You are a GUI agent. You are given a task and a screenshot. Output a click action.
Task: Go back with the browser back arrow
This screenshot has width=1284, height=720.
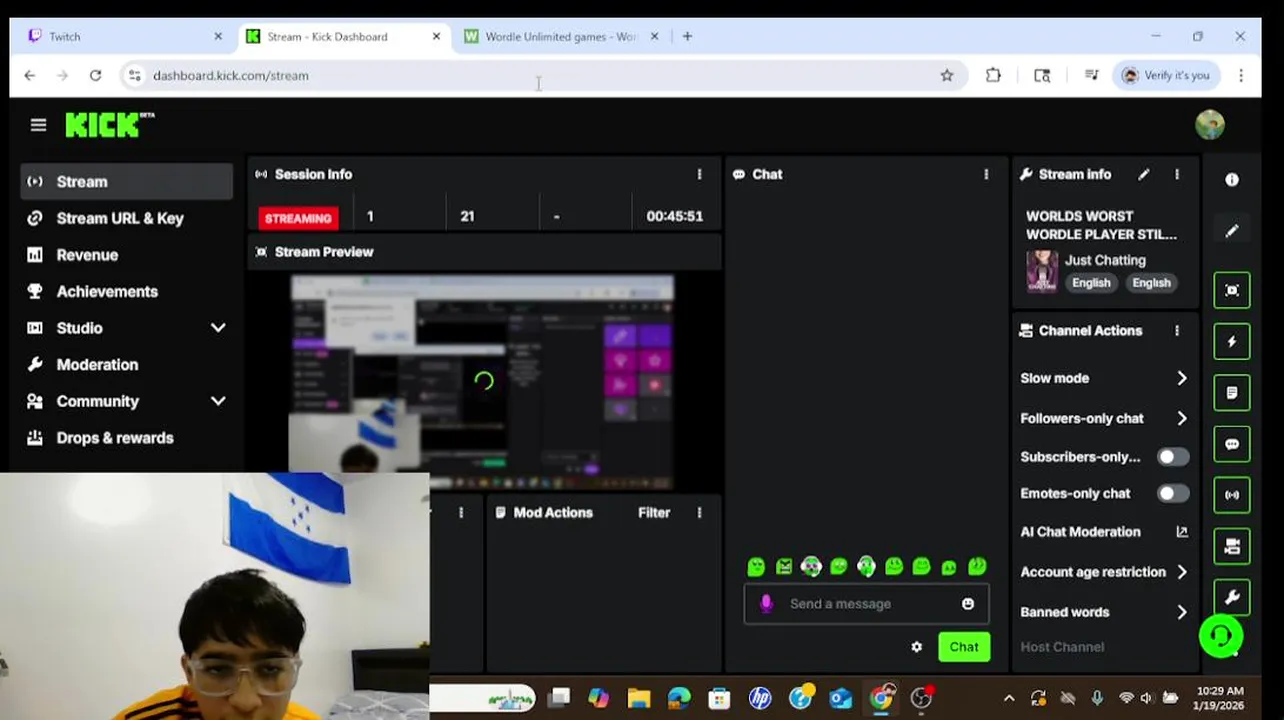coord(30,75)
